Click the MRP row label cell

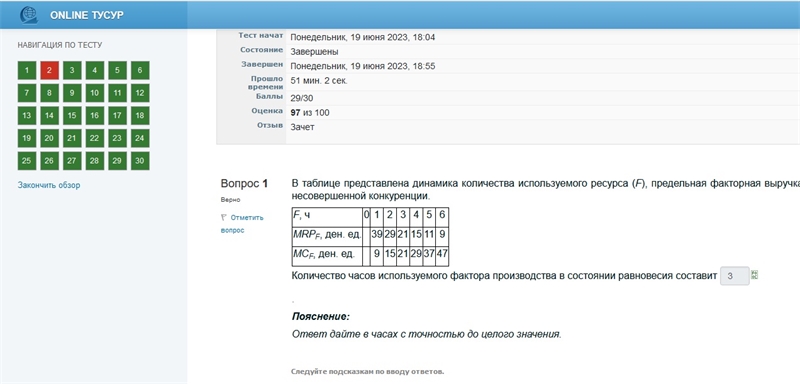click(327, 237)
